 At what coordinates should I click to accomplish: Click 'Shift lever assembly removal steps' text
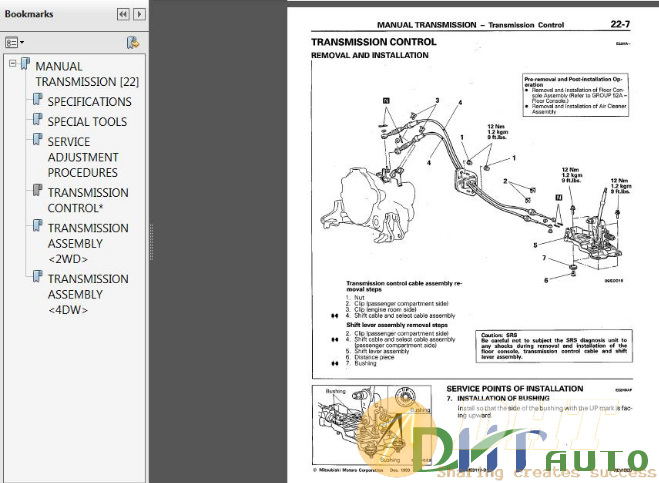(x=397, y=325)
